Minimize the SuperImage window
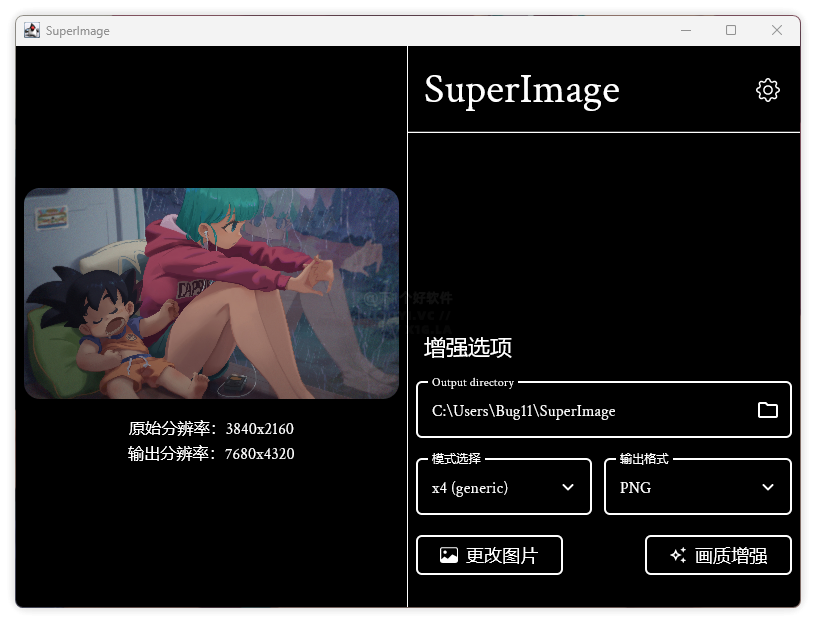This screenshot has width=816, height=623. (686, 30)
